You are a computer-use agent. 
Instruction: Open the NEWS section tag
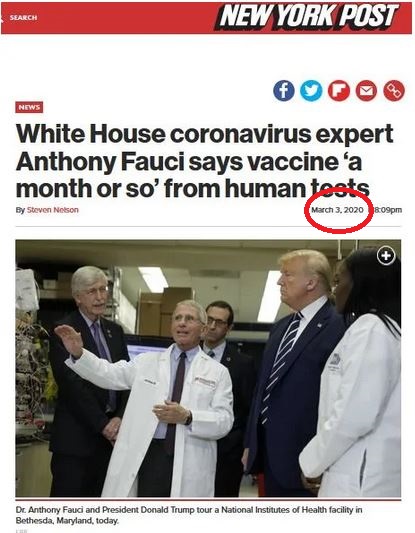pos(29,107)
